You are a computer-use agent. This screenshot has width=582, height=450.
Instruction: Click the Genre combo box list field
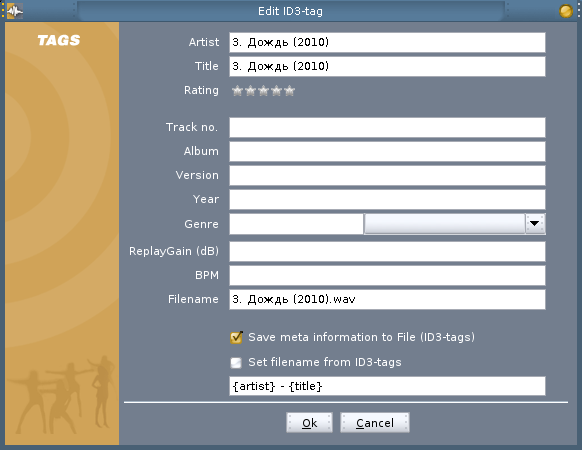click(444, 224)
